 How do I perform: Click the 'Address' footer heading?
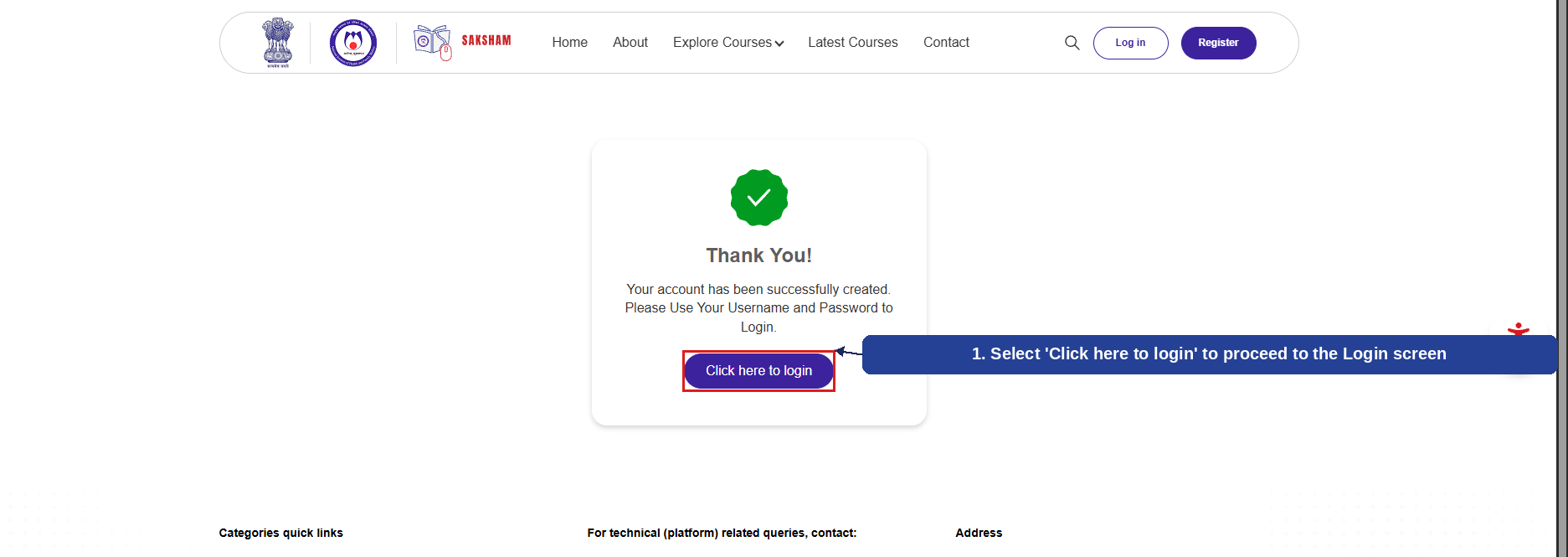pos(979,533)
